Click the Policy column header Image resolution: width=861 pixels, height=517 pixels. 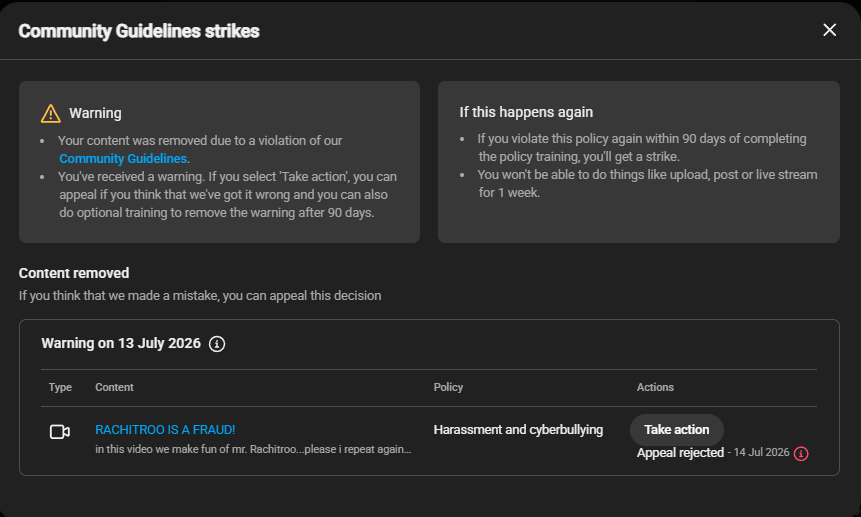pyautogui.click(x=448, y=387)
